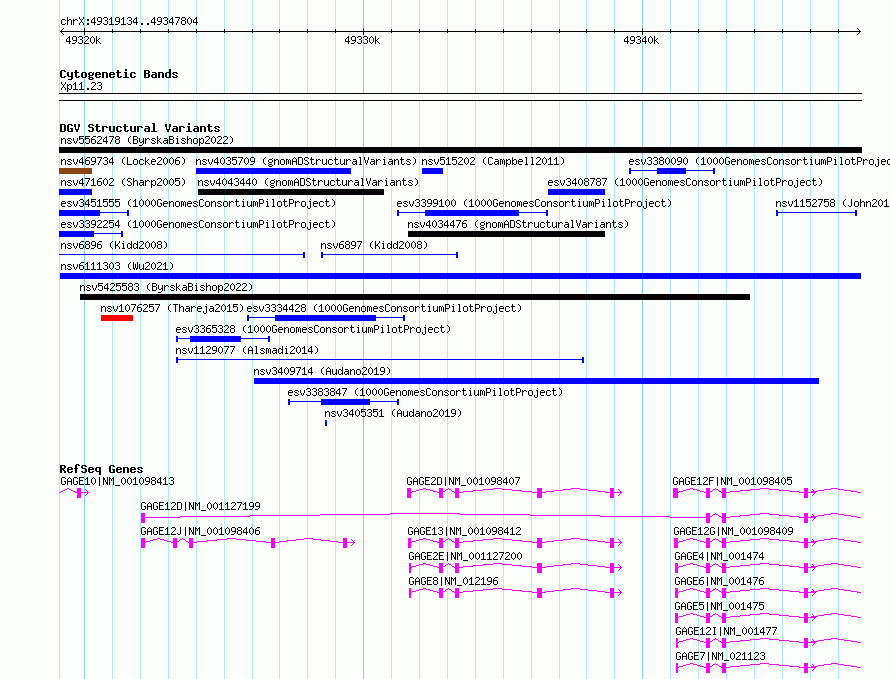This screenshot has width=890, height=679.
Task: Click the chrX:49319134..49347804 coordinate label
Action: [x=129, y=21]
